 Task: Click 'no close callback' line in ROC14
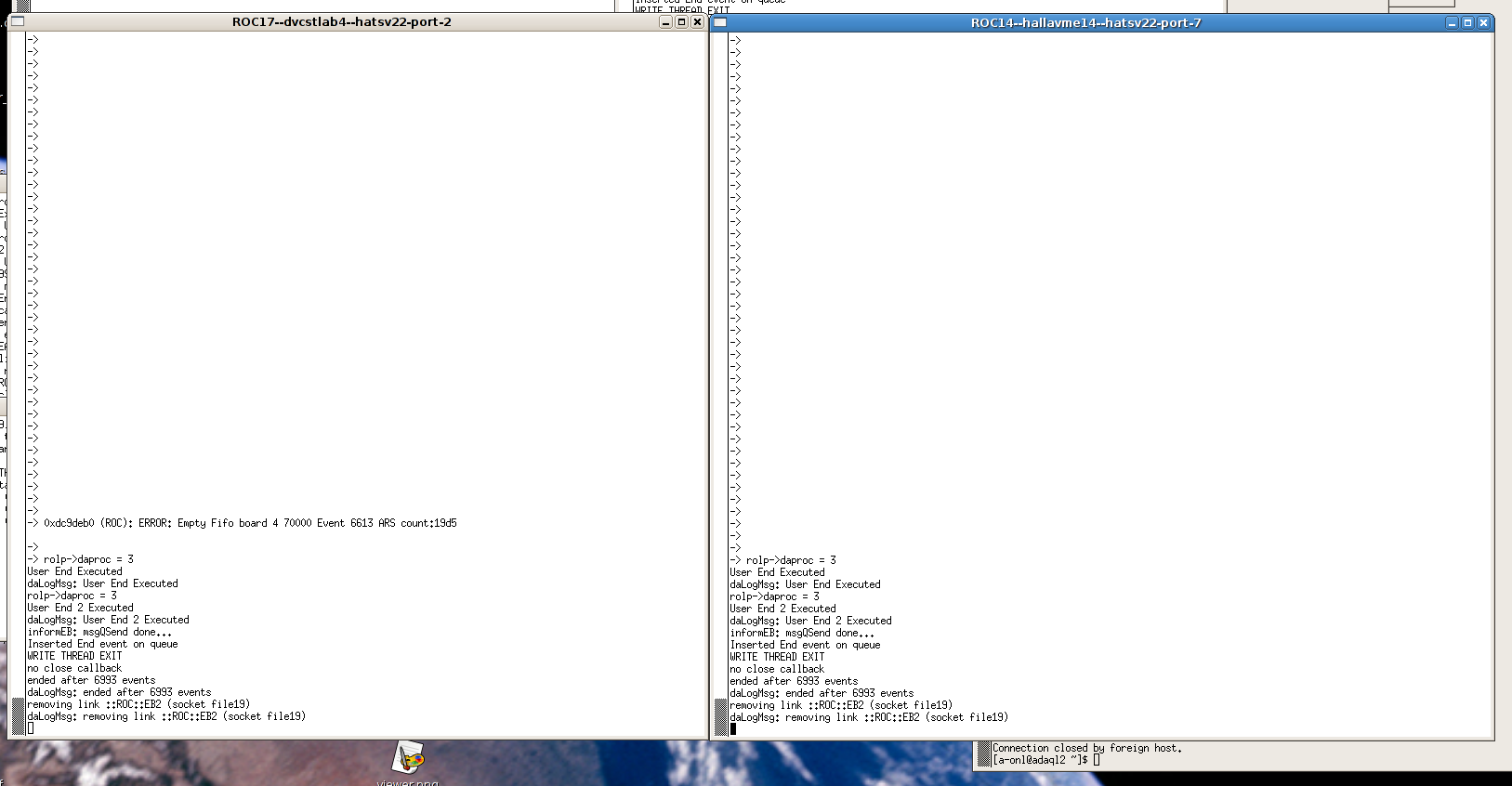[x=777, y=669]
